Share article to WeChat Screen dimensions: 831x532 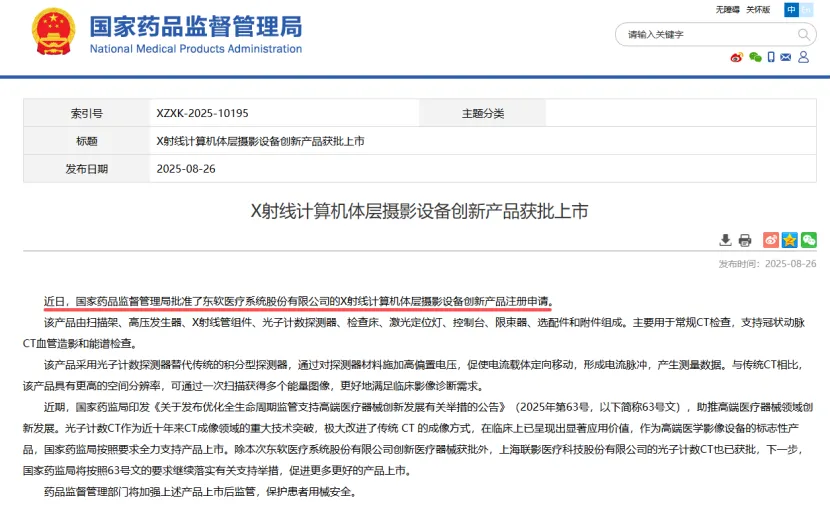pos(808,240)
